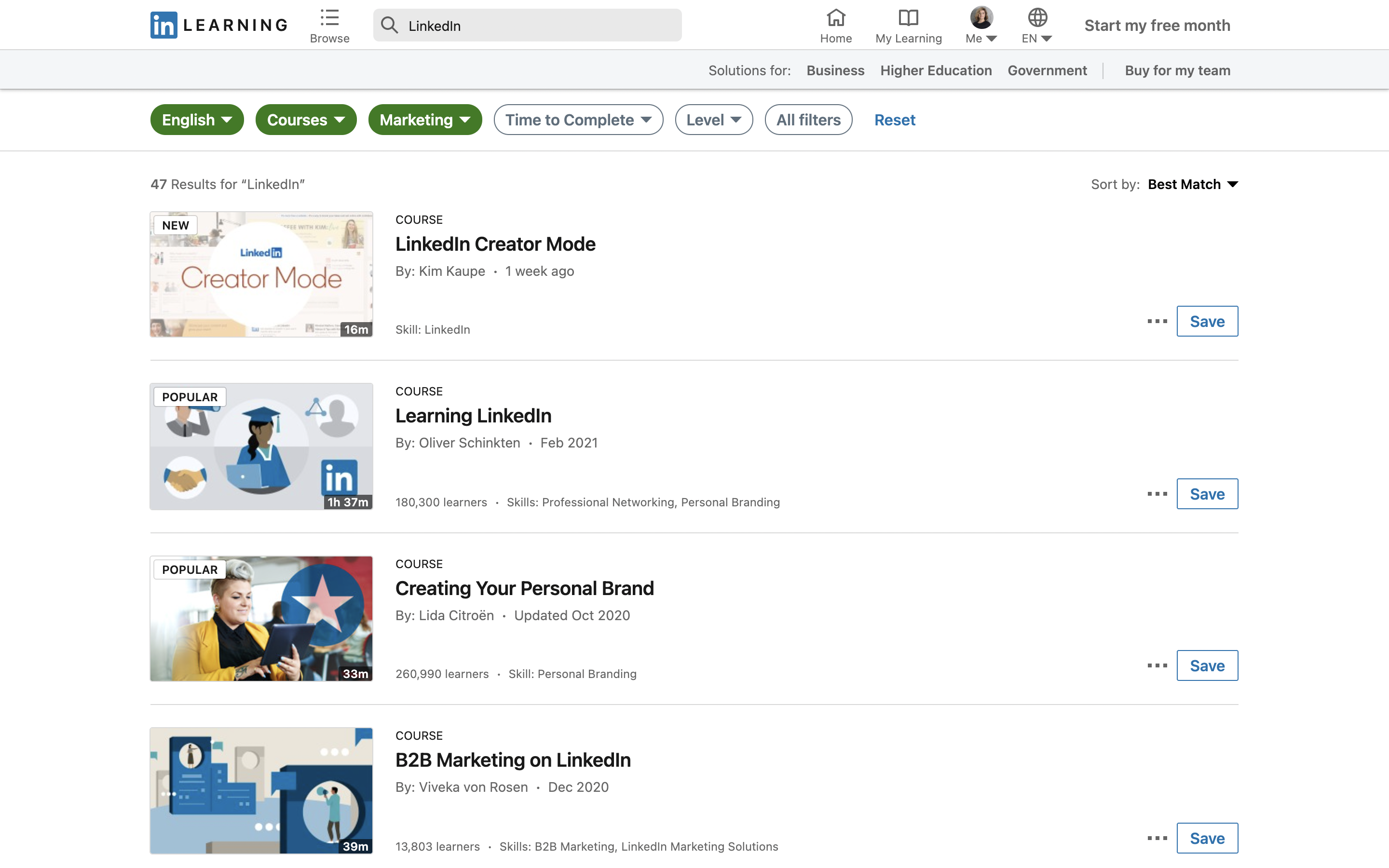The image size is (1389, 868).
Task: Open Creating Your Personal Brand title
Action: [x=525, y=588]
